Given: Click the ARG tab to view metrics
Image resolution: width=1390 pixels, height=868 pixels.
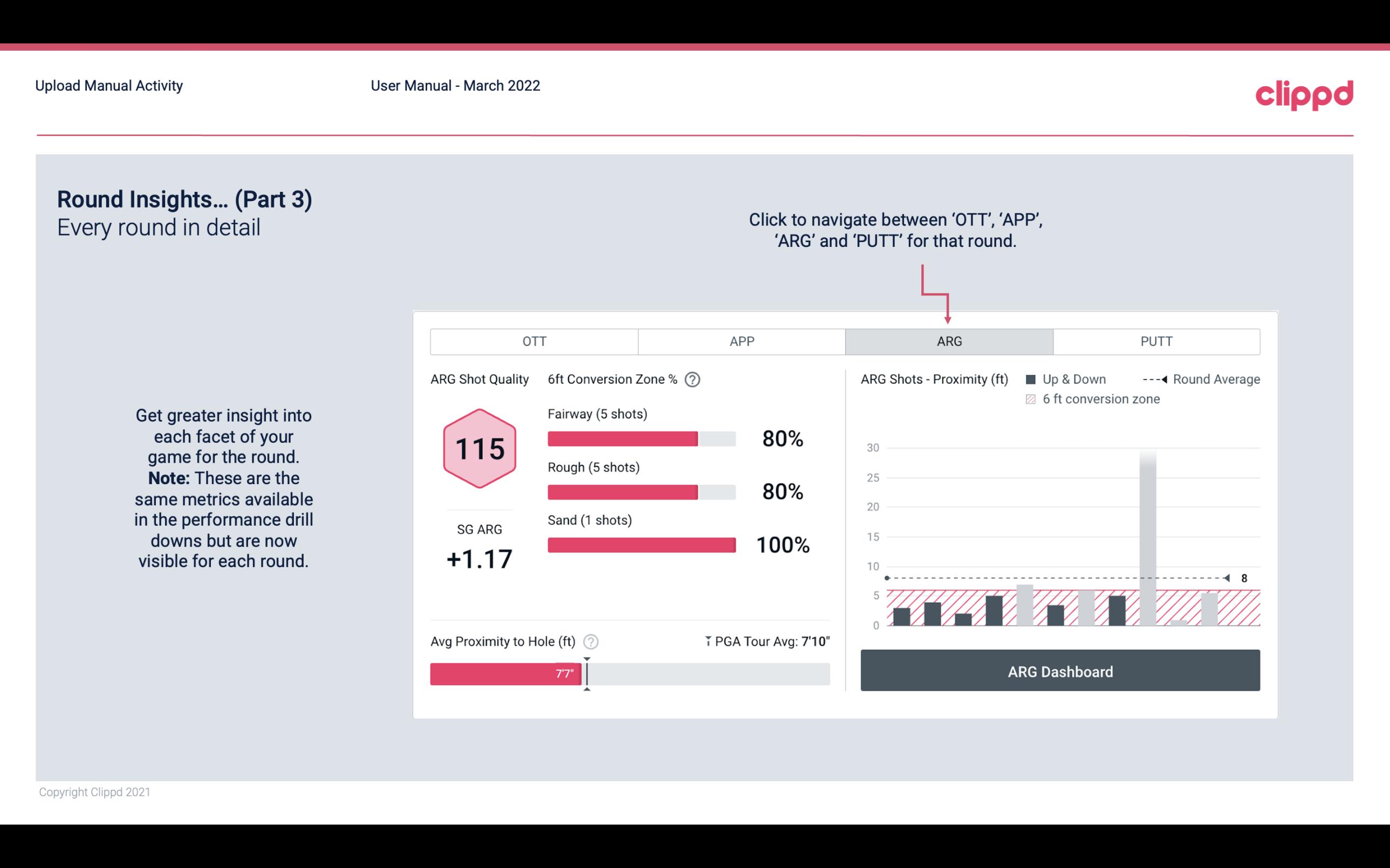Looking at the screenshot, I should [948, 341].
